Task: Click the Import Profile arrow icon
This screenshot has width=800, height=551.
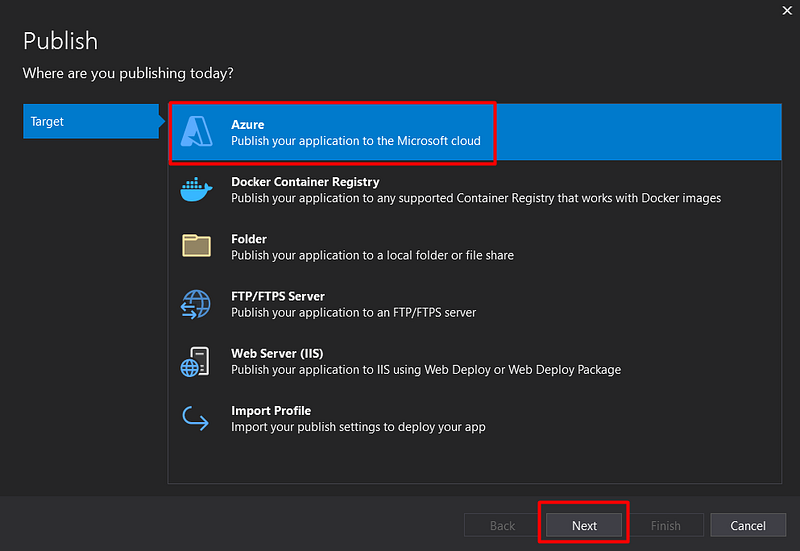Action: coord(195,418)
